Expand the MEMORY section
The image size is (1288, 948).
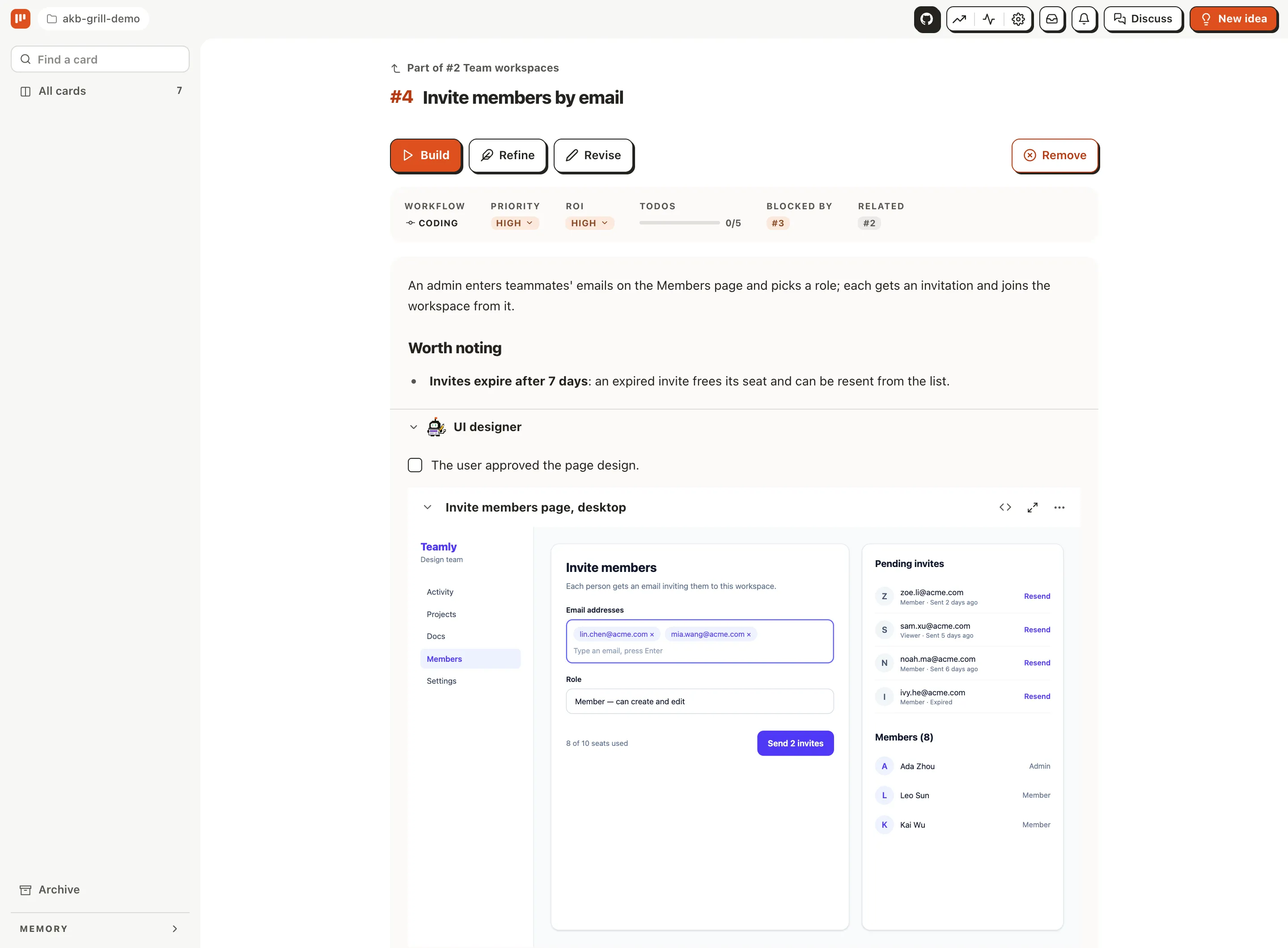click(100, 928)
